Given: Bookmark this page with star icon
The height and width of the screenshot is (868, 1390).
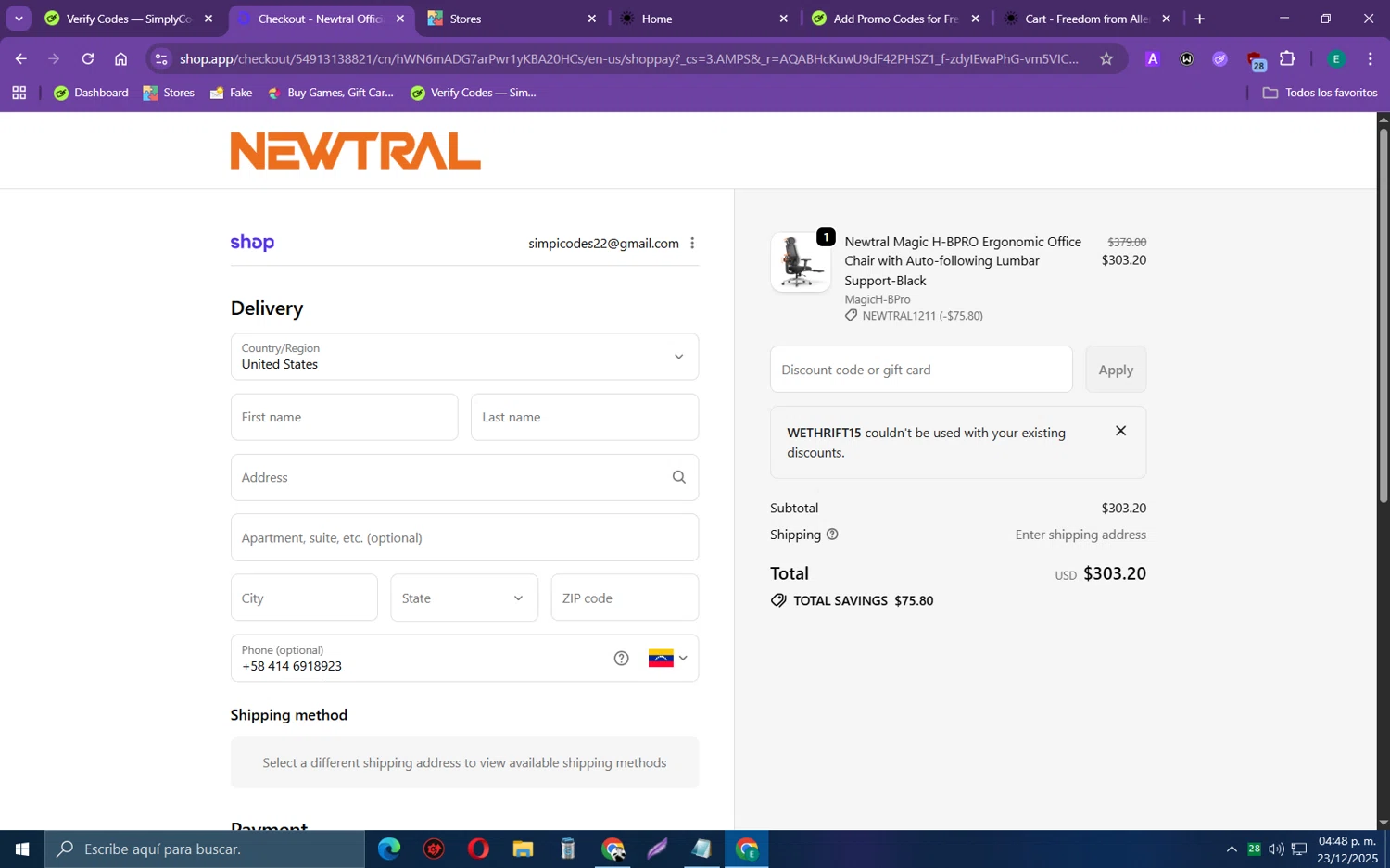Looking at the screenshot, I should [x=1106, y=58].
